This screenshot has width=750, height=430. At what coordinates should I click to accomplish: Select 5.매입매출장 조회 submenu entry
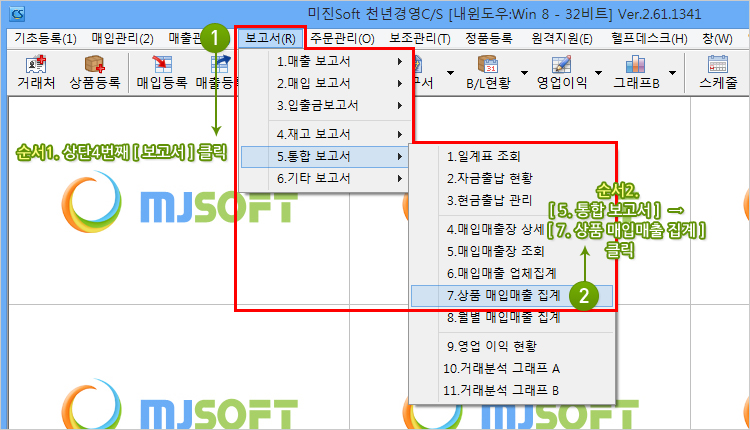(512, 252)
